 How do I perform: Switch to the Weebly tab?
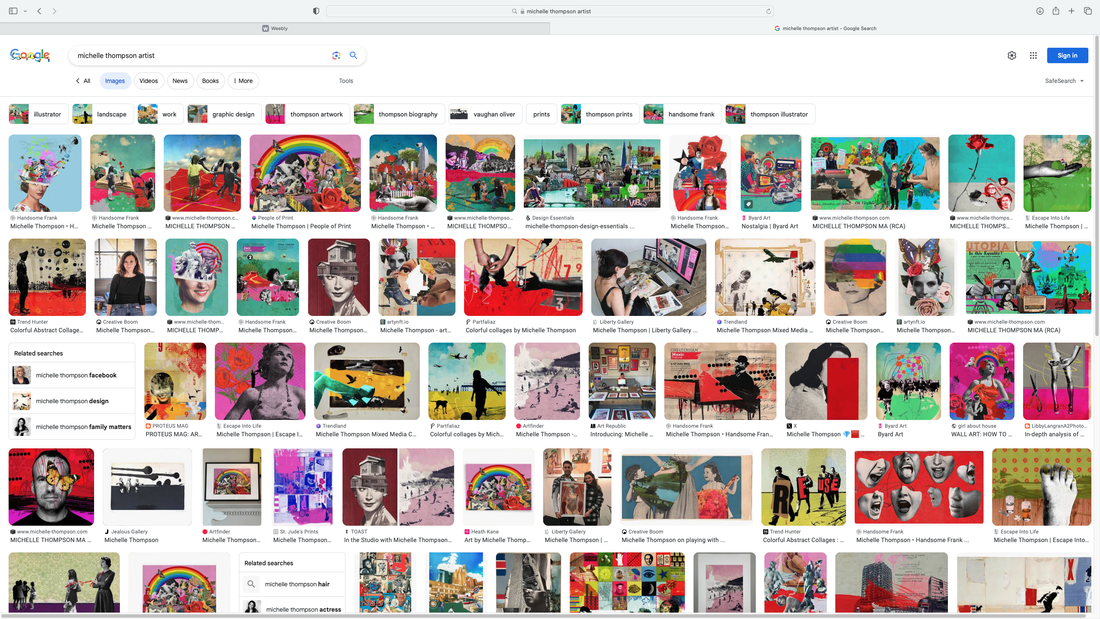[275, 28]
